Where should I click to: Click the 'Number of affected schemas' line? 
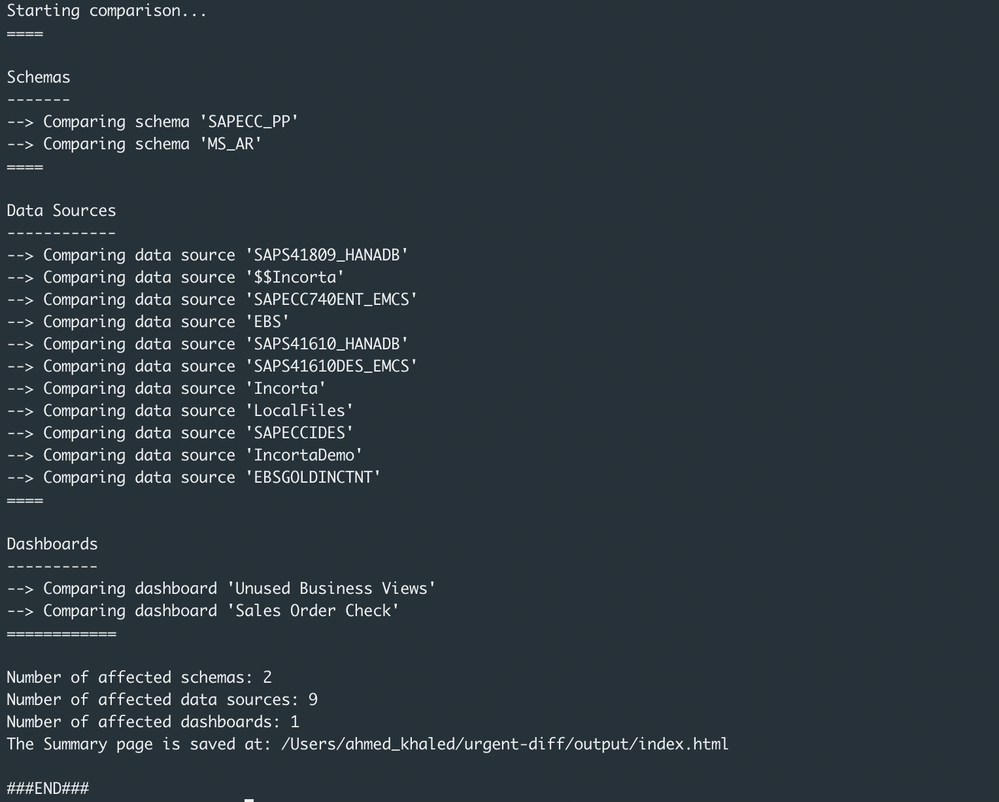139,677
